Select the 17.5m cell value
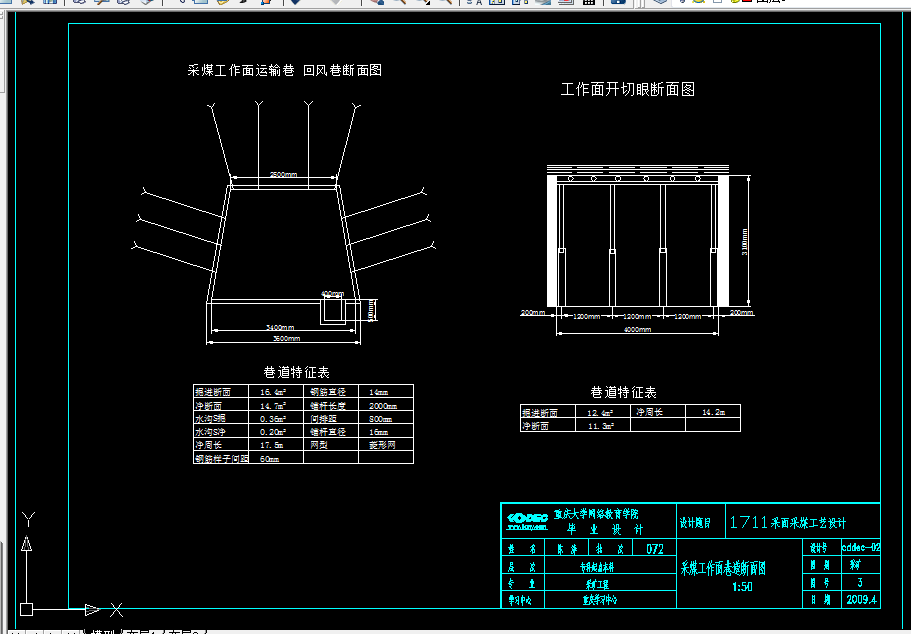This screenshot has height=634, width=911. 271,445
